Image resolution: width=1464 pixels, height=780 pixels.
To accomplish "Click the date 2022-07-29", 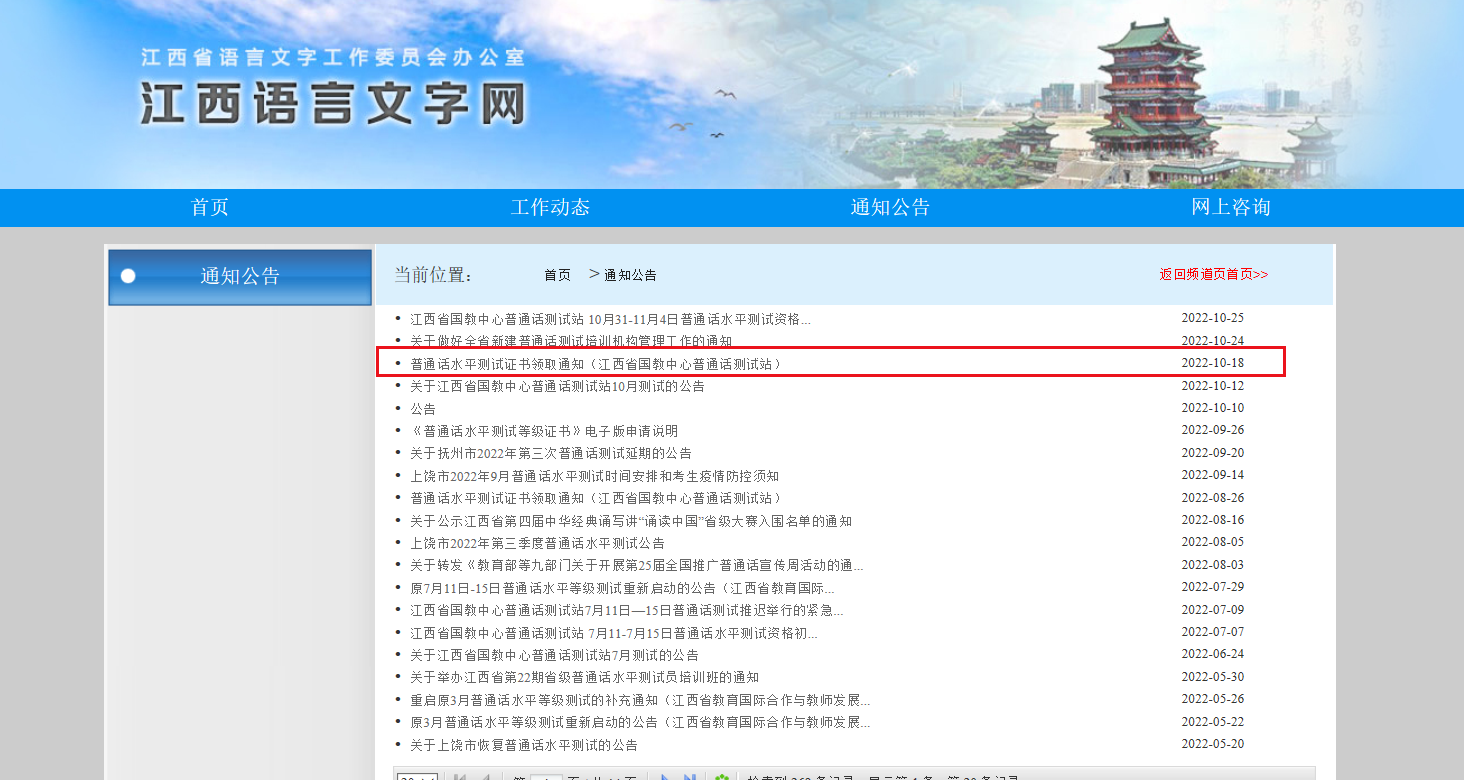I will (1212, 587).
